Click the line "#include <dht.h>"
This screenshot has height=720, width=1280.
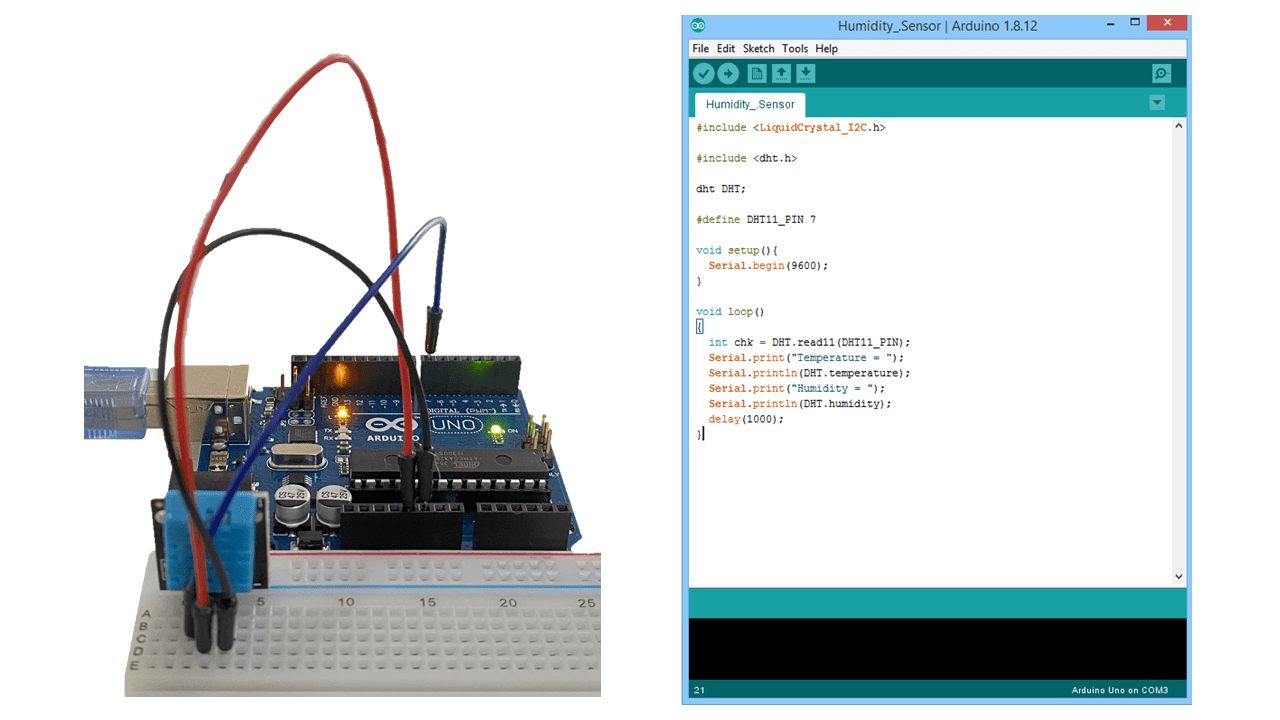point(747,158)
